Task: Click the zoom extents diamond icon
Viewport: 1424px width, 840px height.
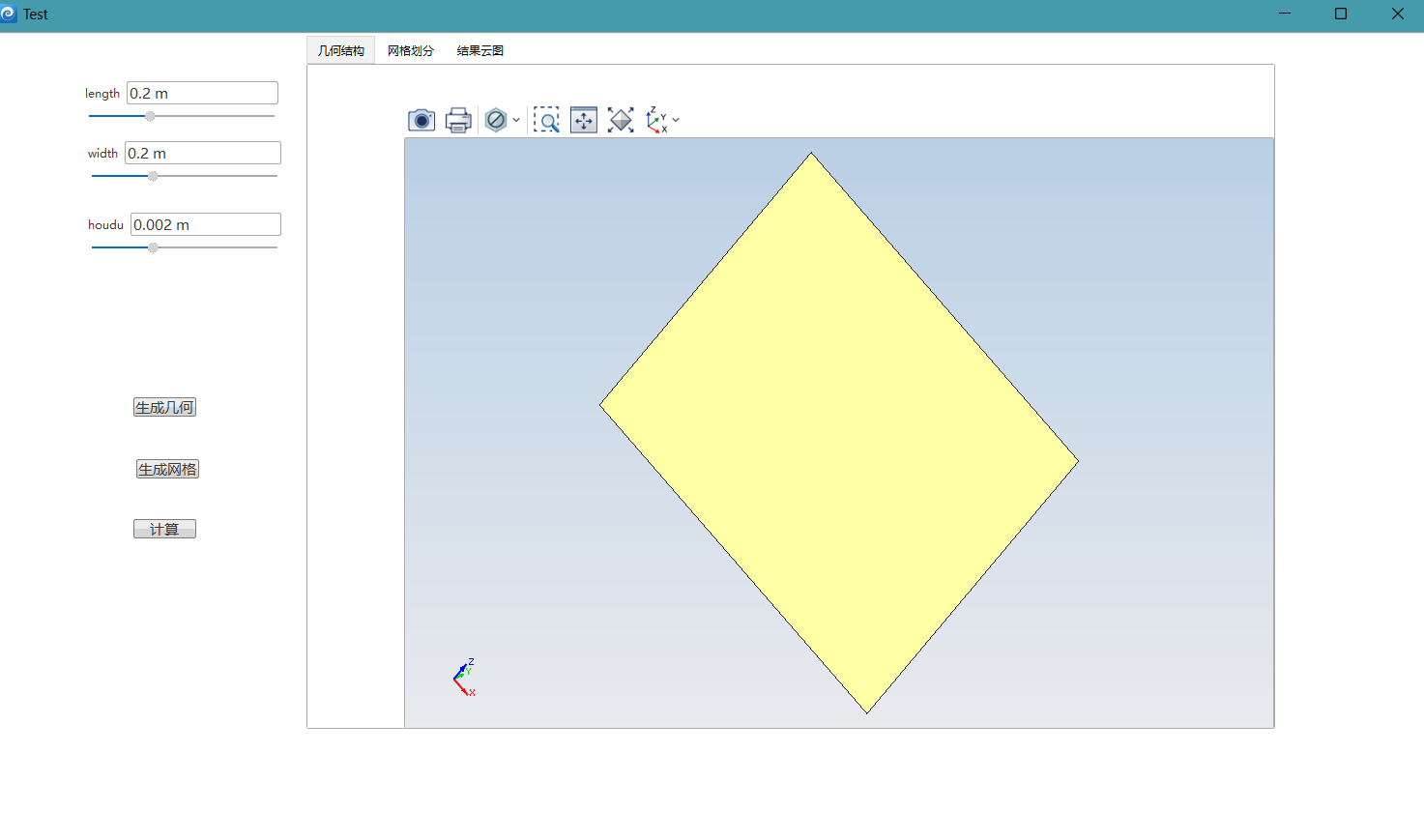Action: 621,120
